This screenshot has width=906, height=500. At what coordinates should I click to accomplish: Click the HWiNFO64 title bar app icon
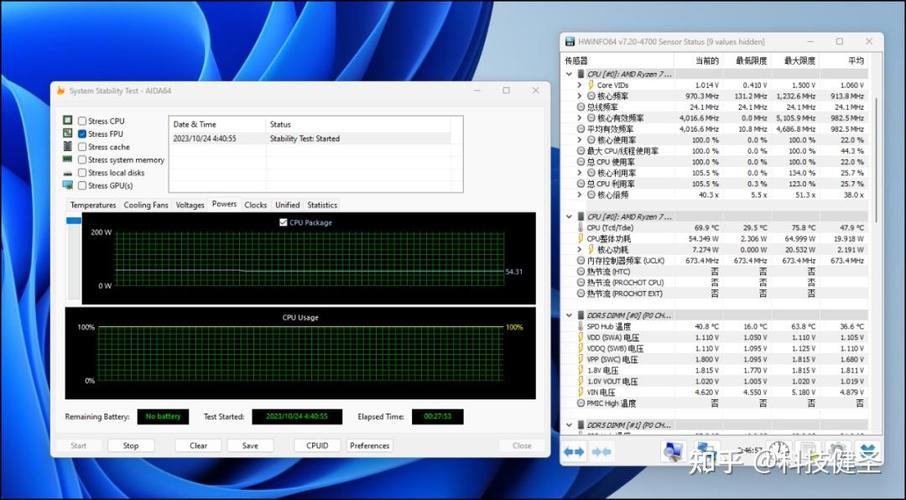pyautogui.click(x=570, y=42)
